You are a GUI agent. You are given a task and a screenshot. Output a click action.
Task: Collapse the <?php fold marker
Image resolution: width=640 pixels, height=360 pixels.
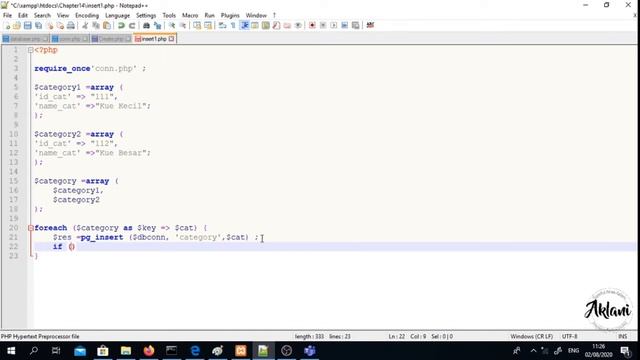[31, 50]
